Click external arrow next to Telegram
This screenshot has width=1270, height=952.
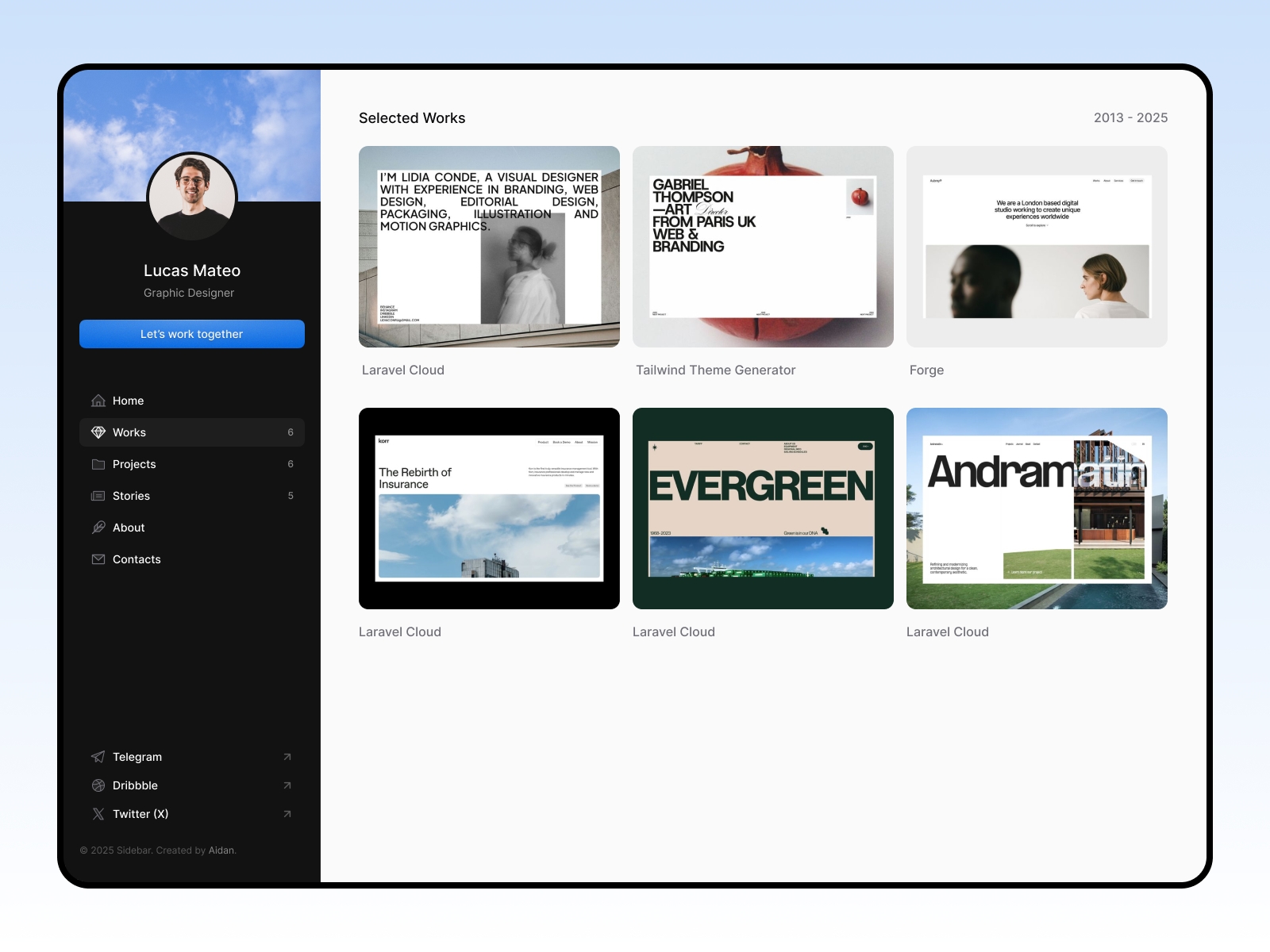click(x=287, y=757)
